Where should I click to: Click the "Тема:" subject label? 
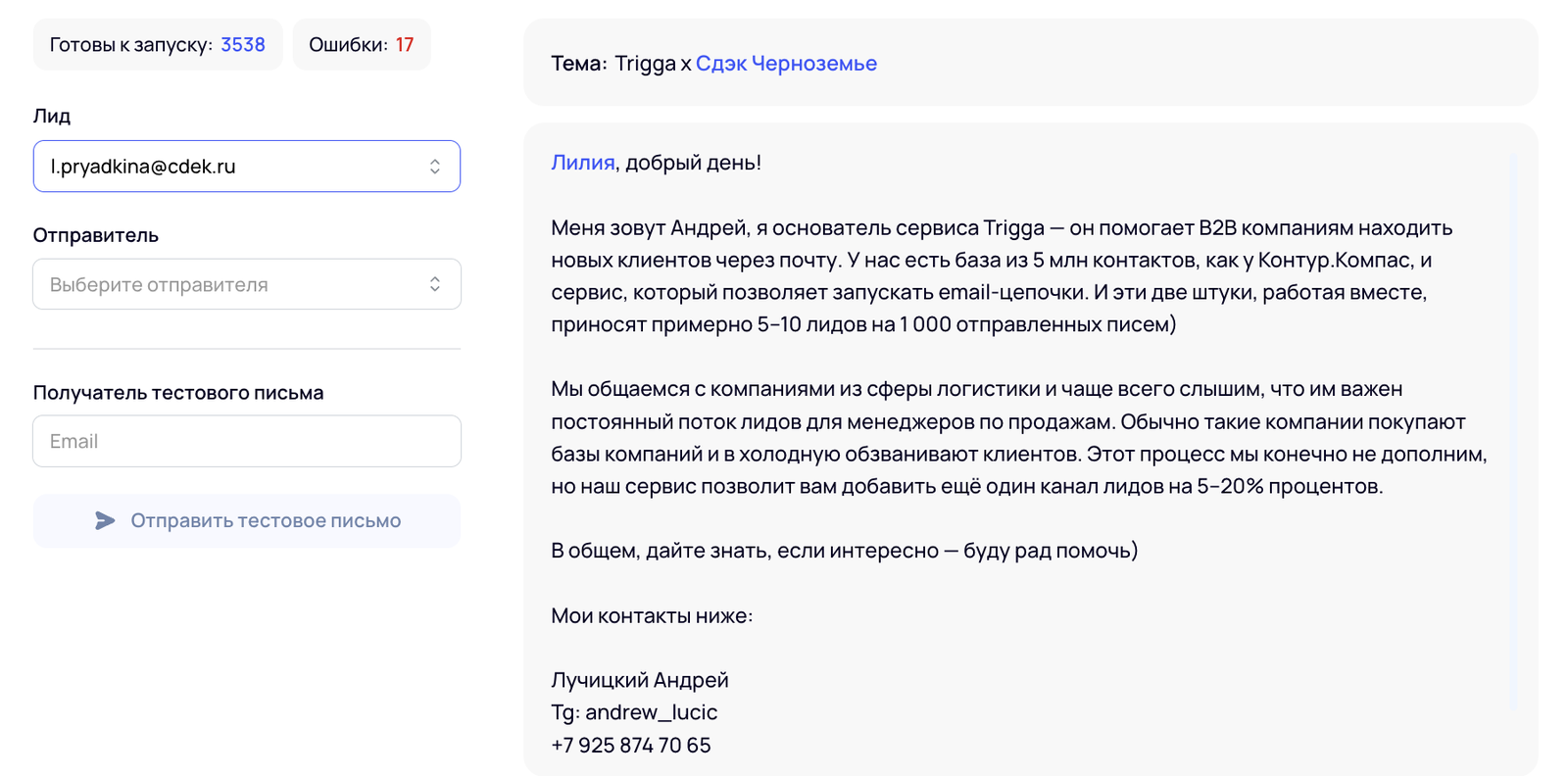point(579,64)
